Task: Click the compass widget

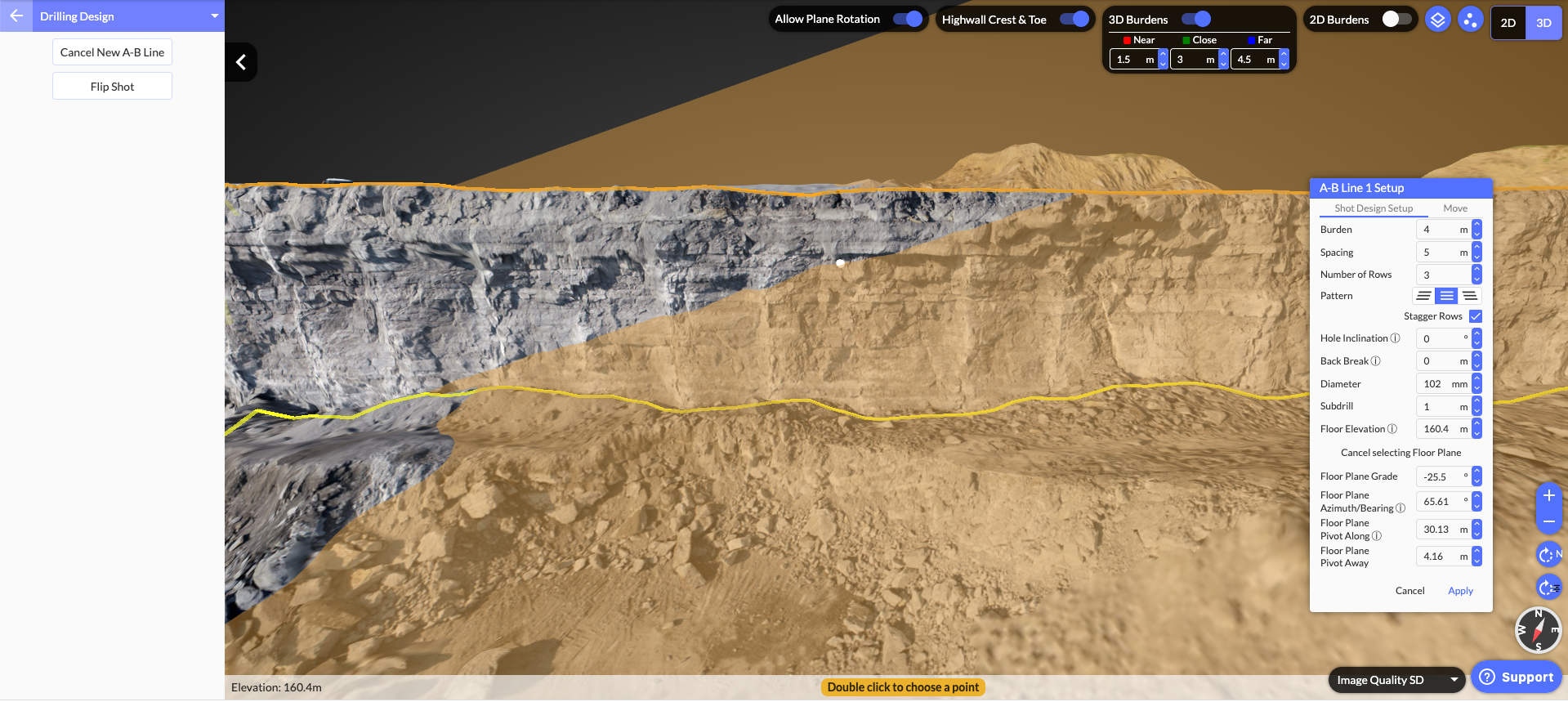Action: pos(1538,630)
